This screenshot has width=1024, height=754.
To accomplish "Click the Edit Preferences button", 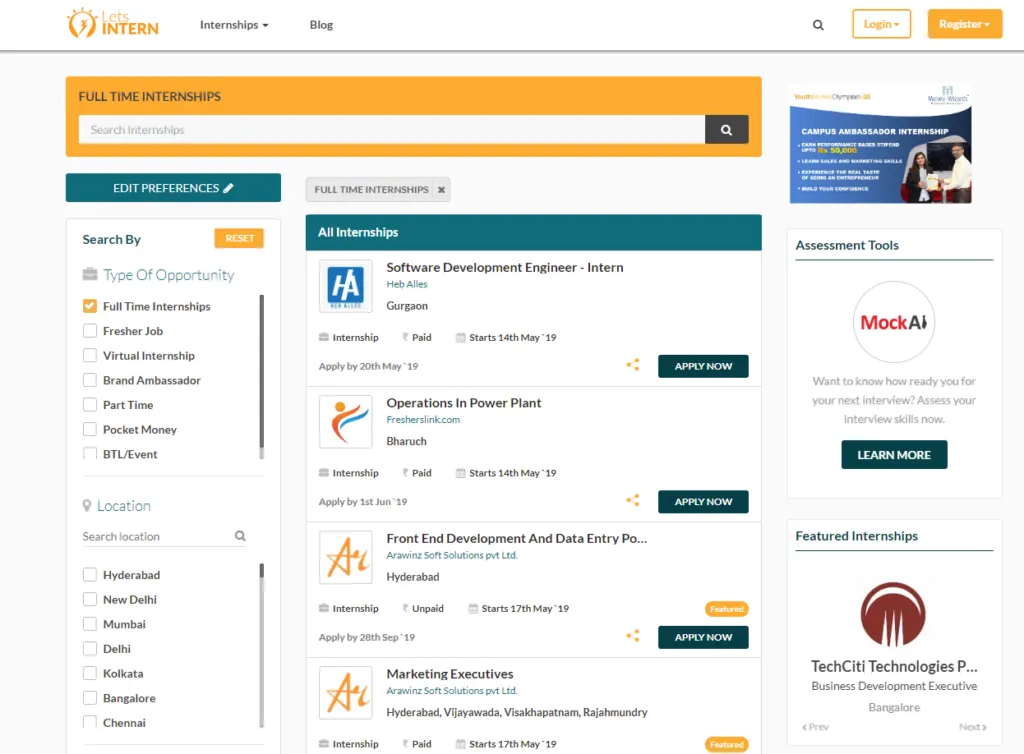I will click(x=173, y=188).
